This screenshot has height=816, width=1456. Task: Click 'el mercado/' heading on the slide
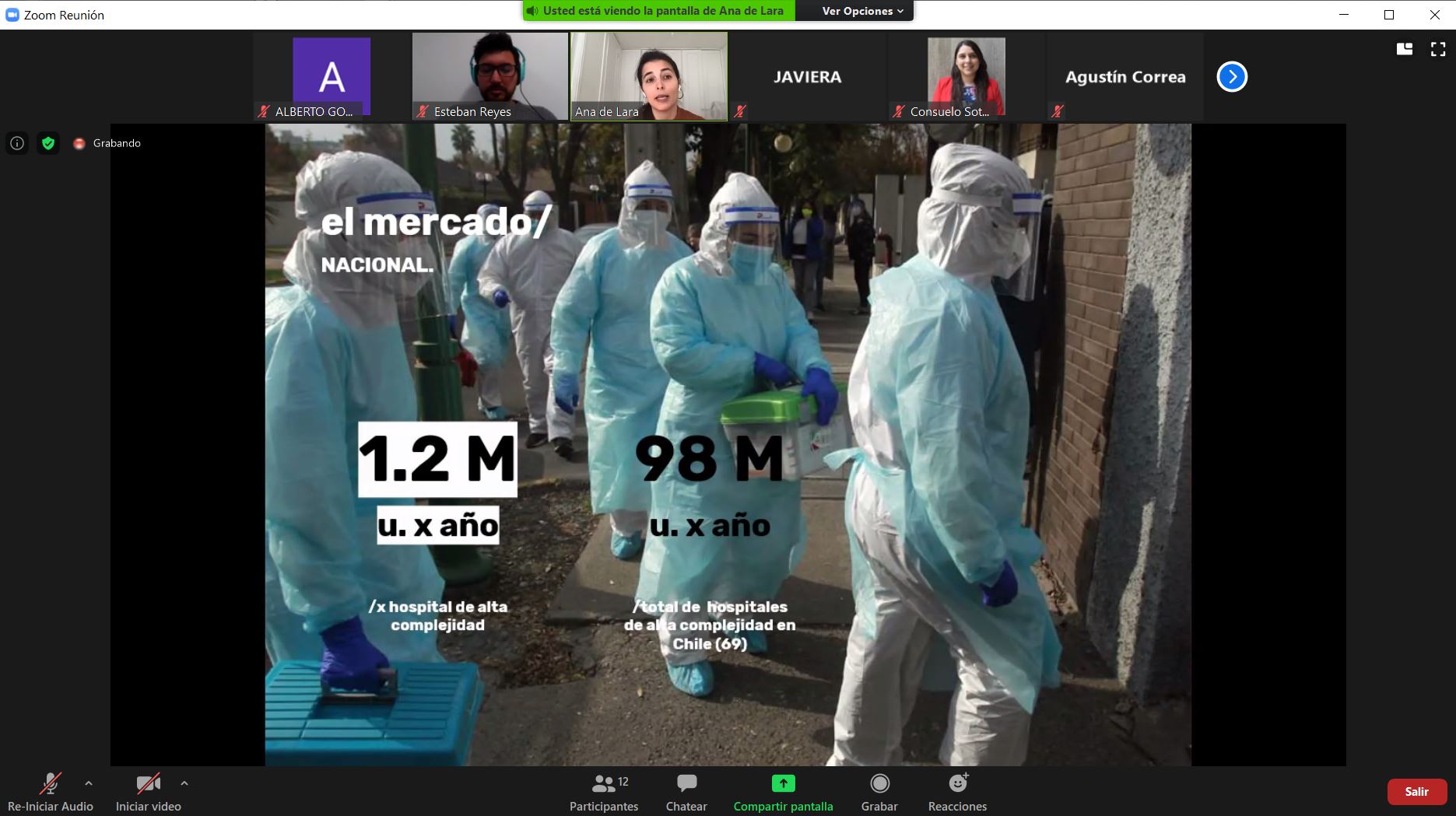[437, 222]
